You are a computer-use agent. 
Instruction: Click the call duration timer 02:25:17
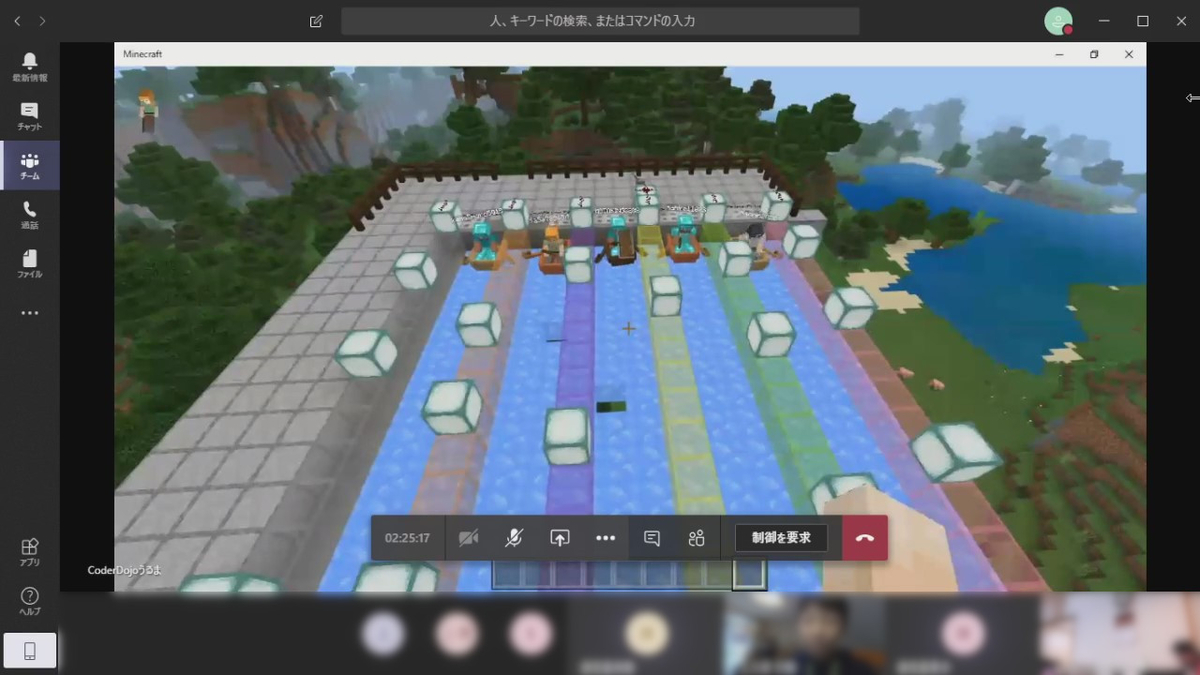pos(407,538)
